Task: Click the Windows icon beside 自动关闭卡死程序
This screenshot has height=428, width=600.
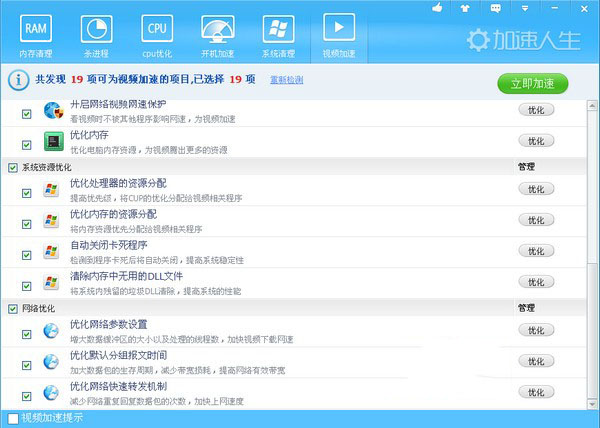Action: pos(51,252)
